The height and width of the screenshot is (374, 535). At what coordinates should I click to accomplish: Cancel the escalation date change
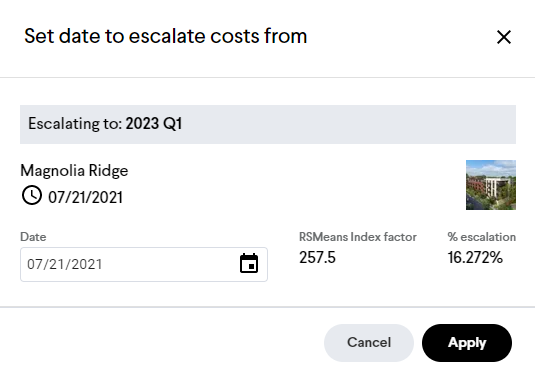click(369, 343)
